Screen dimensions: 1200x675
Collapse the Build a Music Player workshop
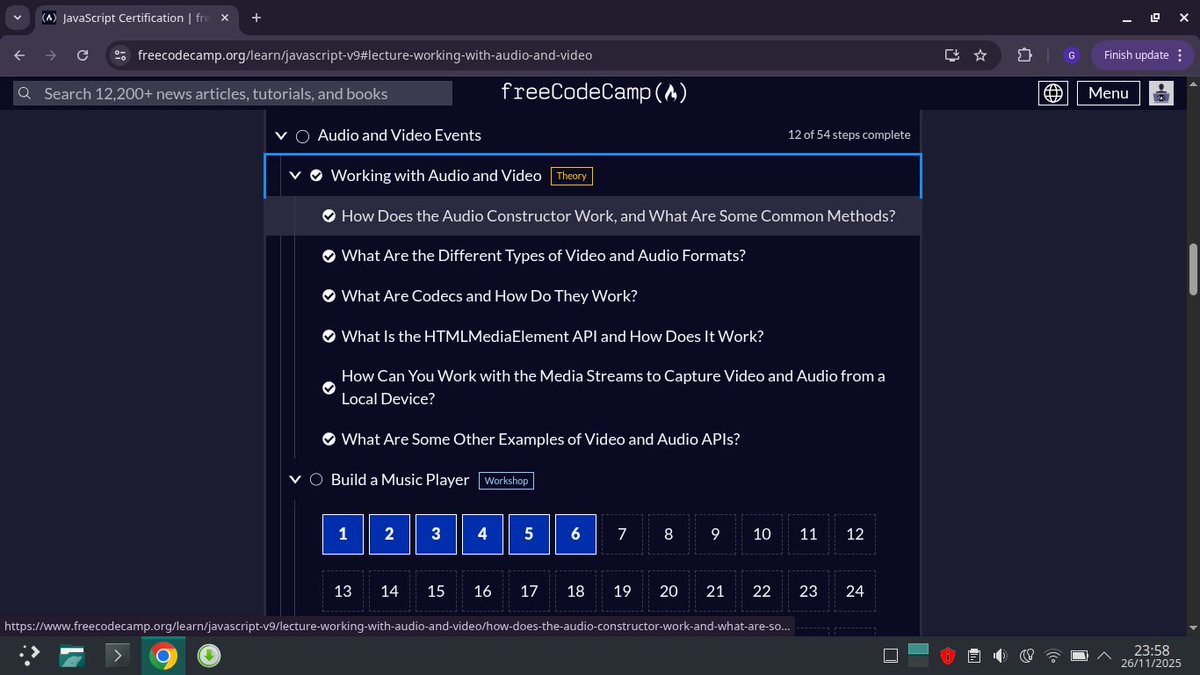[295, 480]
